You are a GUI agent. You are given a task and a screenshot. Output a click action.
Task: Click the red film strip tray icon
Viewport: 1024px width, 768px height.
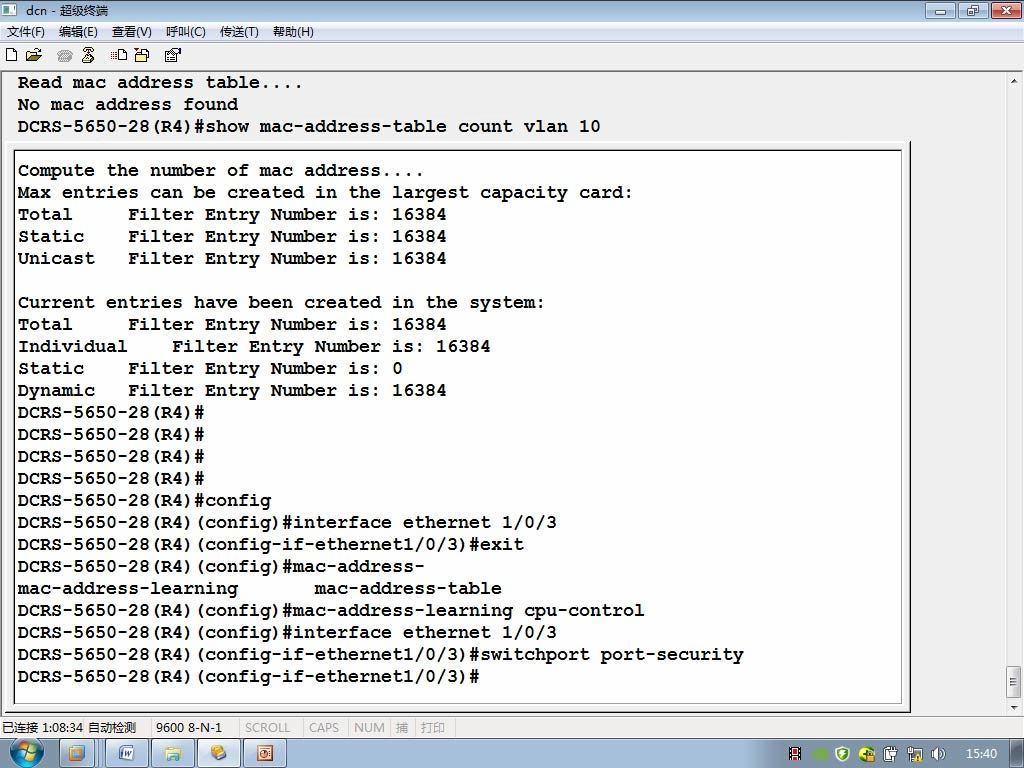pos(795,754)
